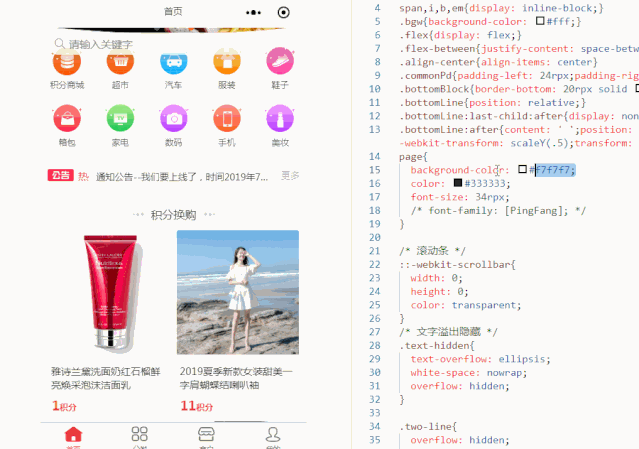Open the 通知公告 announcement text
The image size is (639, 449).
182,177
